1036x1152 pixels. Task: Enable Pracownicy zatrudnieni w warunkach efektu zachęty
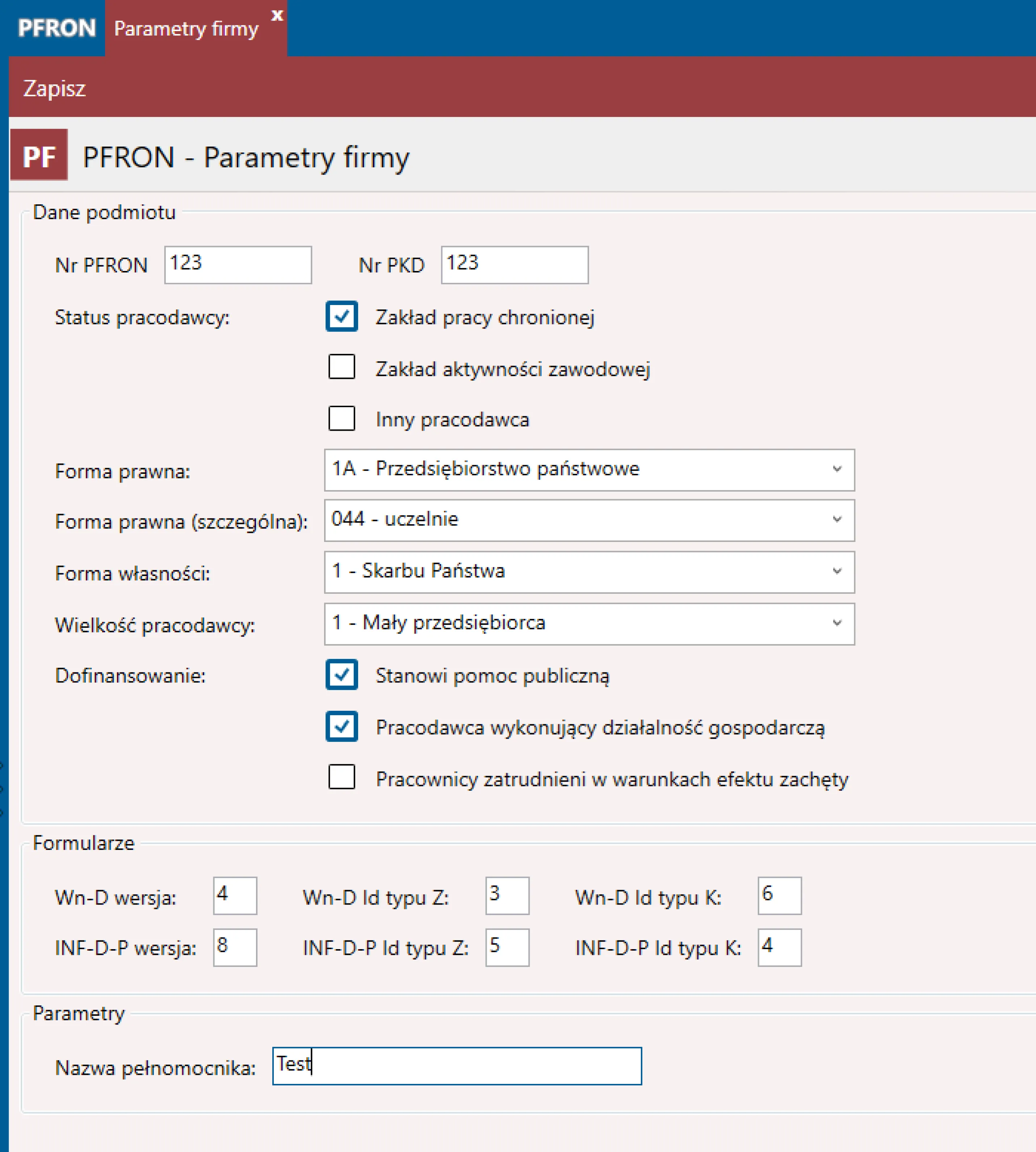(x=341, y=777)
